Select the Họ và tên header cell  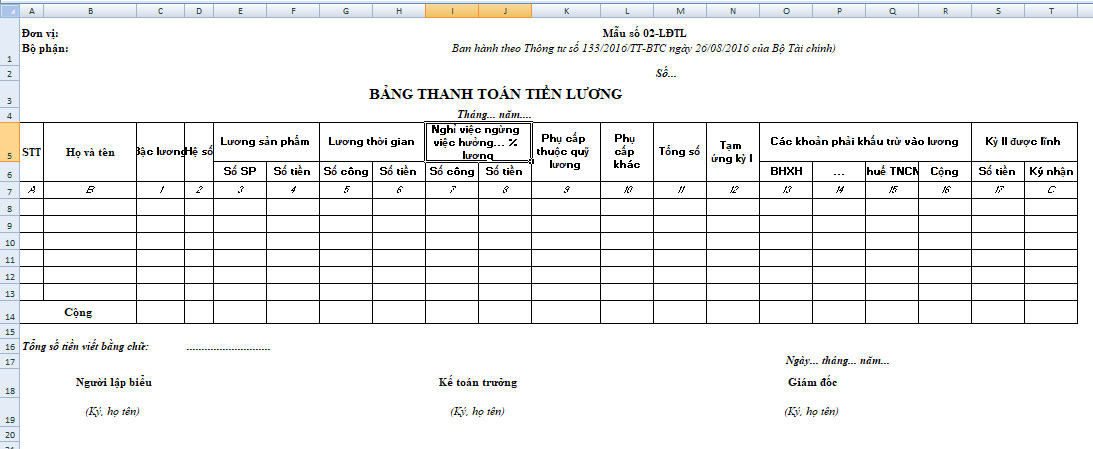[x=91, y=152]
